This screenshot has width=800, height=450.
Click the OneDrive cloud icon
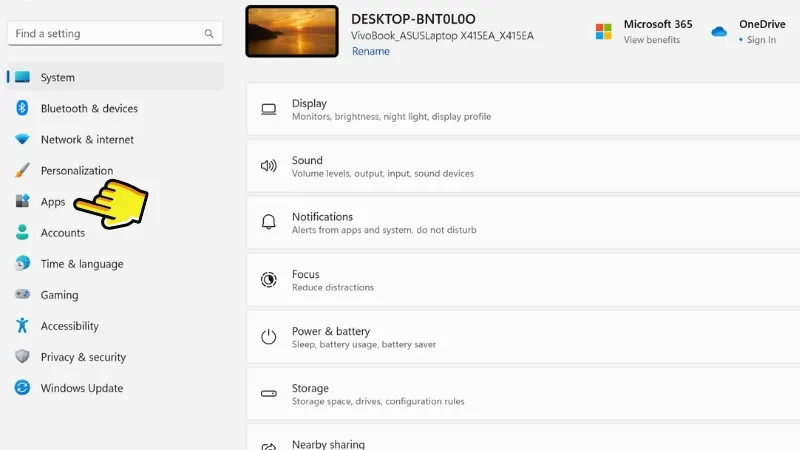(718, 32)
